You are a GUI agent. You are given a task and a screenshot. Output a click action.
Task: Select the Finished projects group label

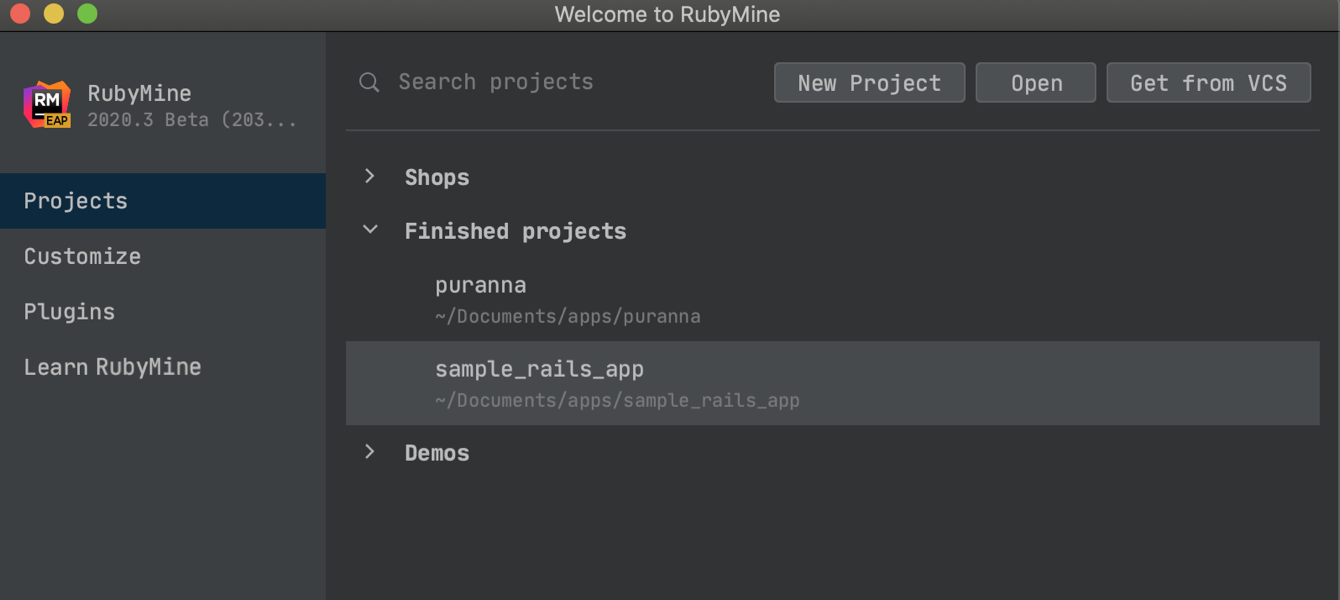point(515,231)
